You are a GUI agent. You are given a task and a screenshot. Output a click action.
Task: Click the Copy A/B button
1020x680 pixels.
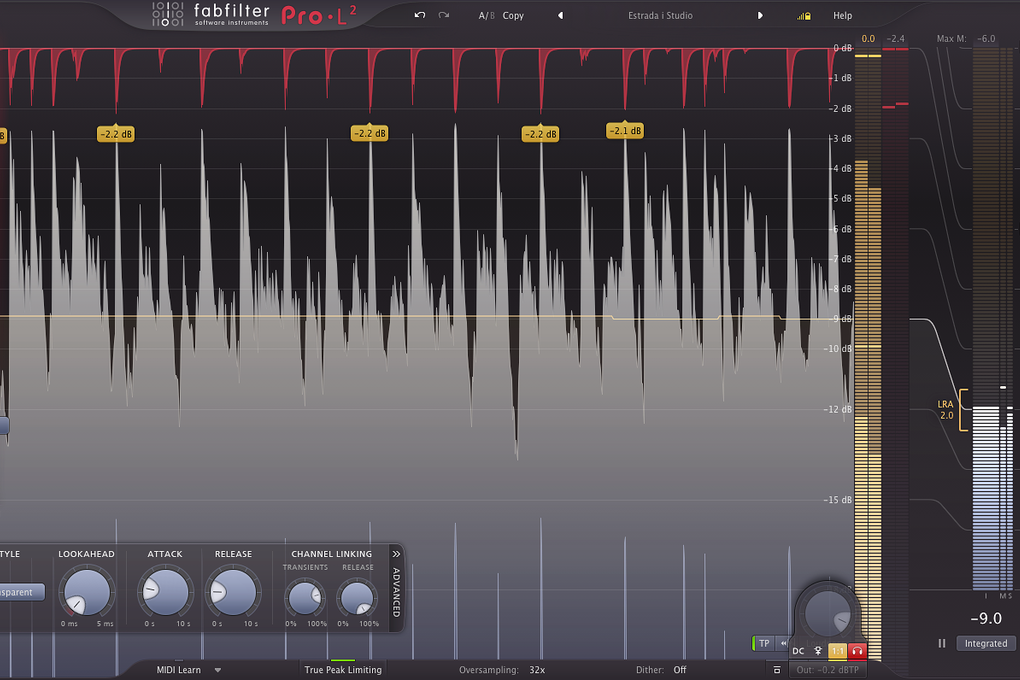pos(513,16)
